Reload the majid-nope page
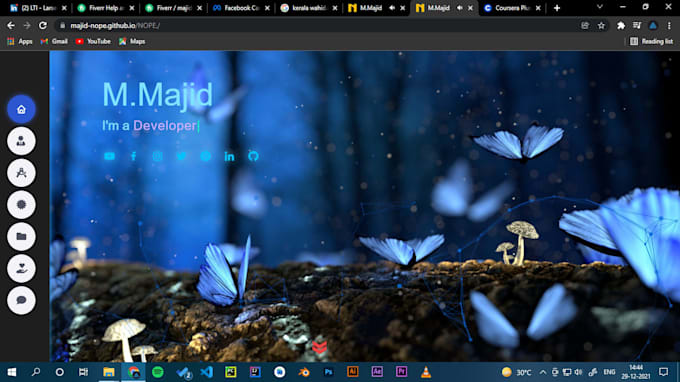Viewport: 680px width, 382px height. pyautogui.click(x=42, y=26)
